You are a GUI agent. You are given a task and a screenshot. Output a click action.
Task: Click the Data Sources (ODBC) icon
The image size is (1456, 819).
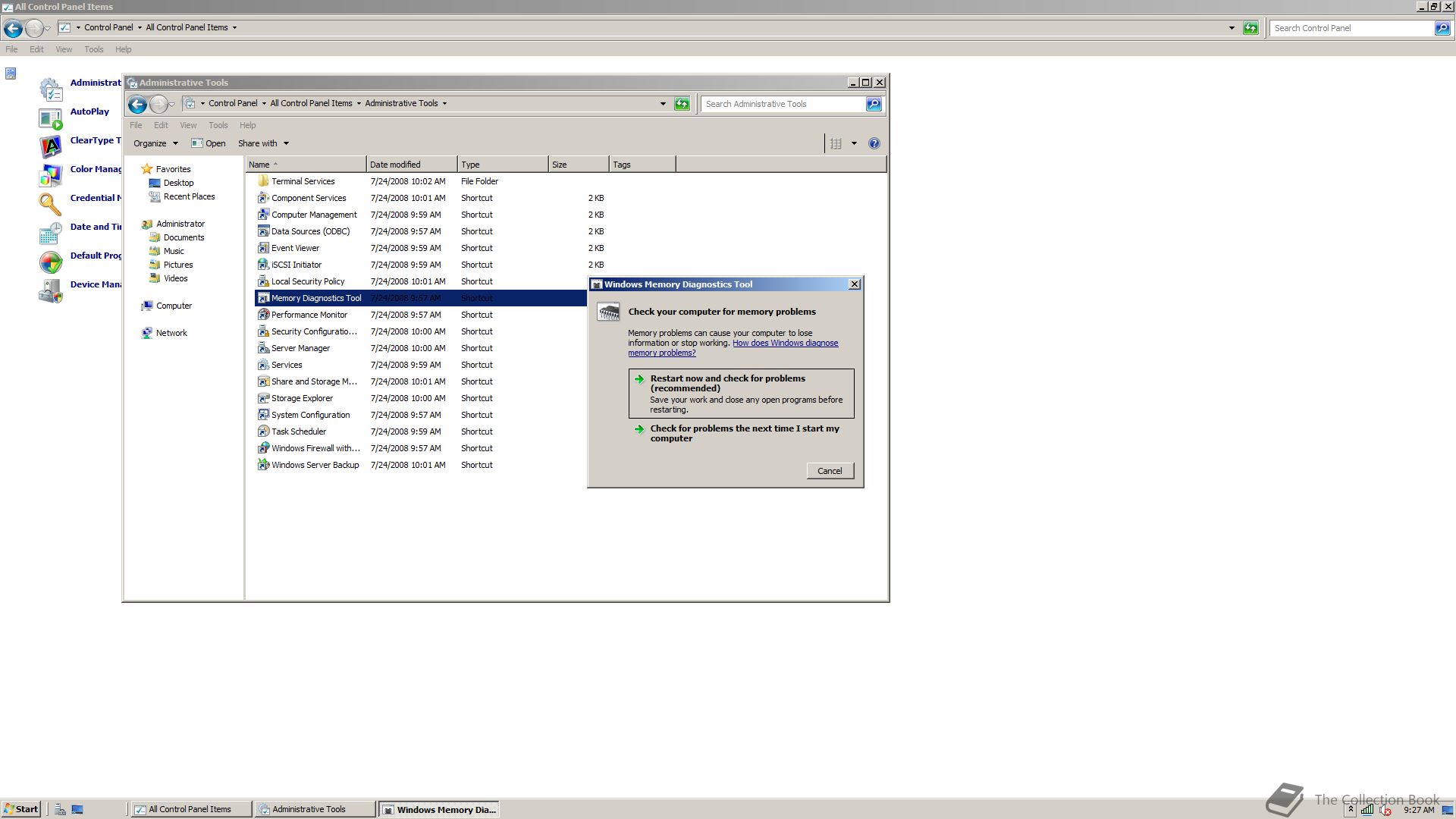(263, 231)
